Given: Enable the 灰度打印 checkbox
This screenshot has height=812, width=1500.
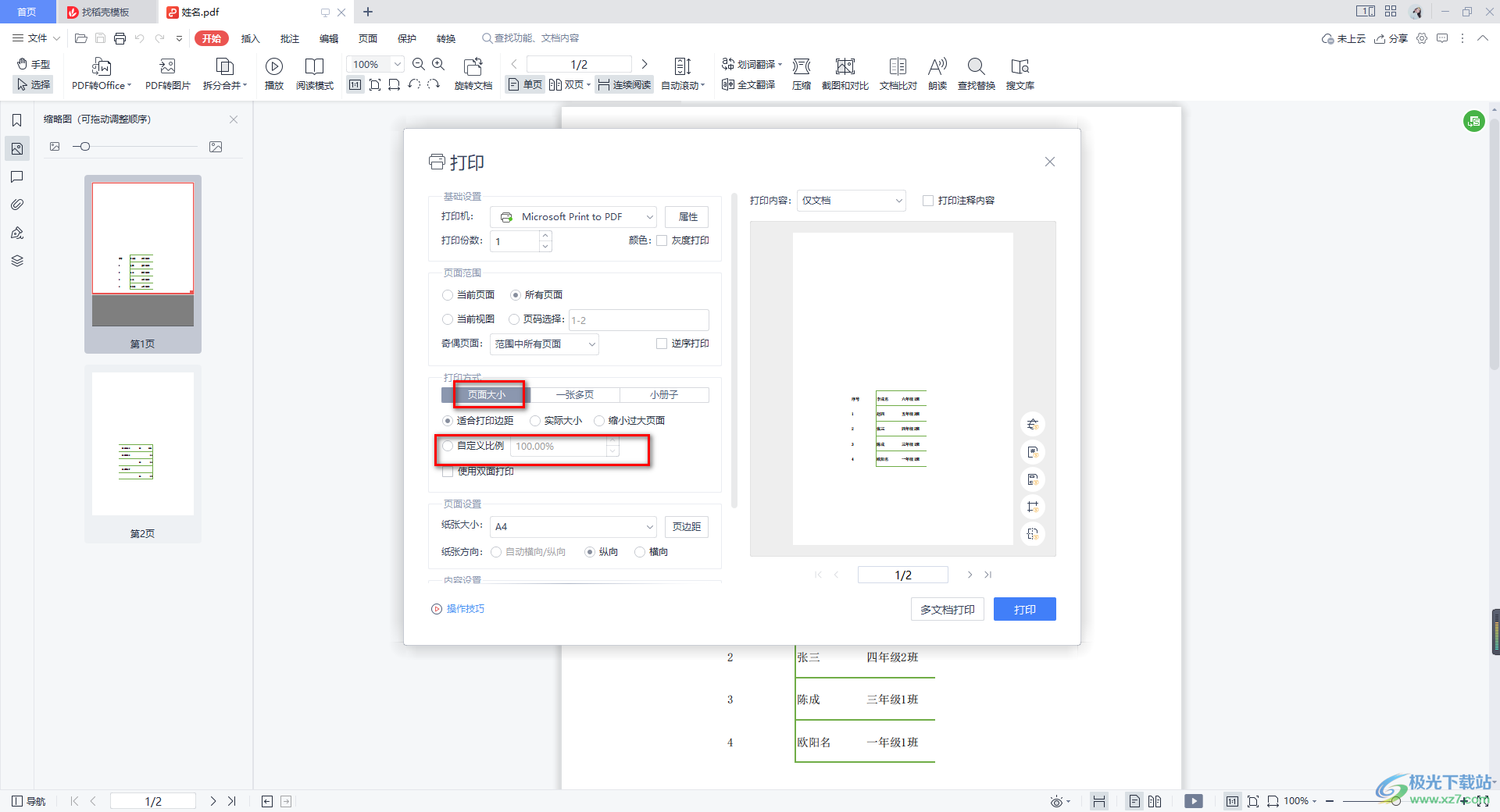Looking at the screenshot, I should point(662,240).
